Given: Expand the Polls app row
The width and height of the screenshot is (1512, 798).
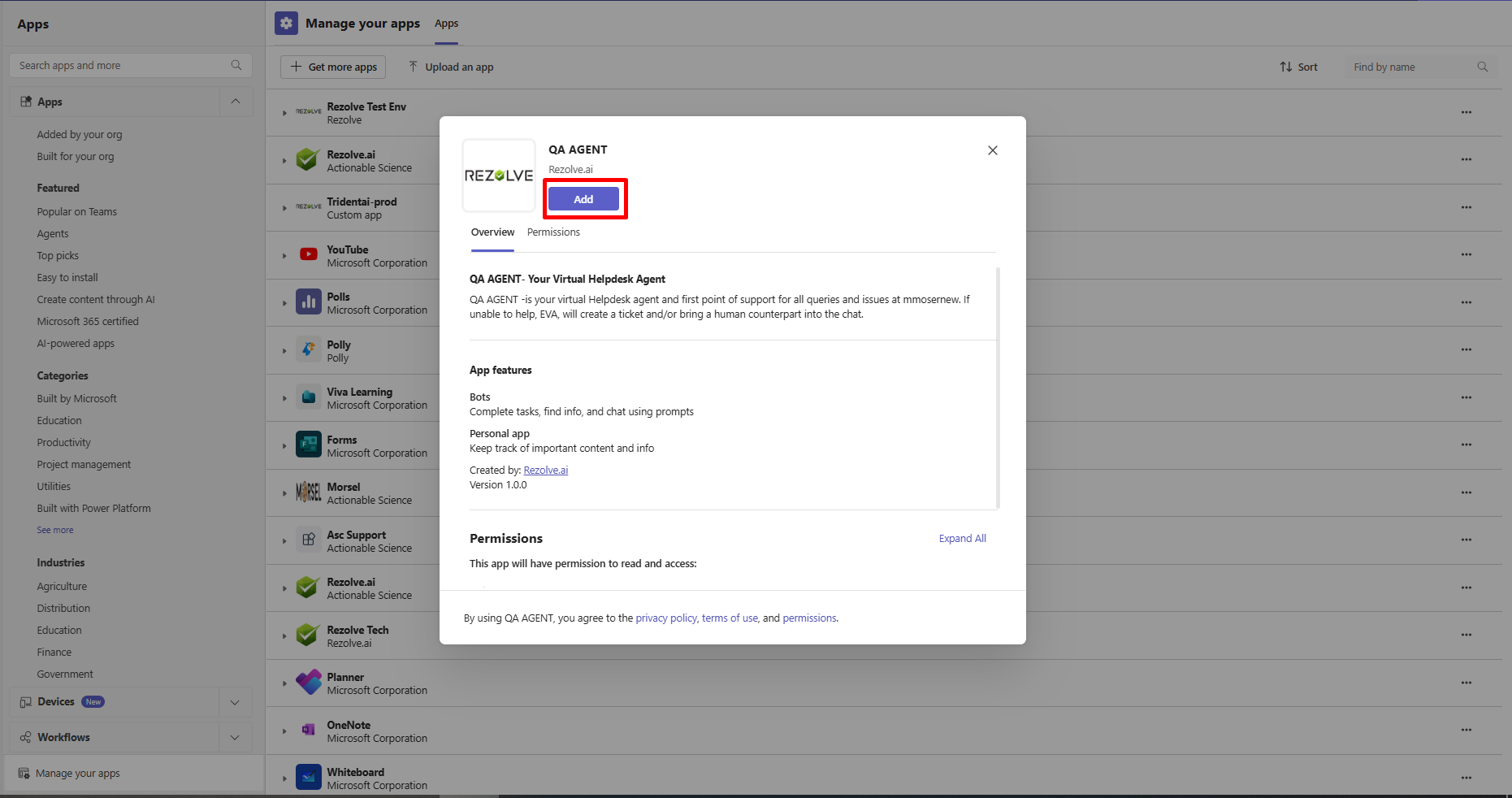Looking at the screenshot, I should [284, 303].
